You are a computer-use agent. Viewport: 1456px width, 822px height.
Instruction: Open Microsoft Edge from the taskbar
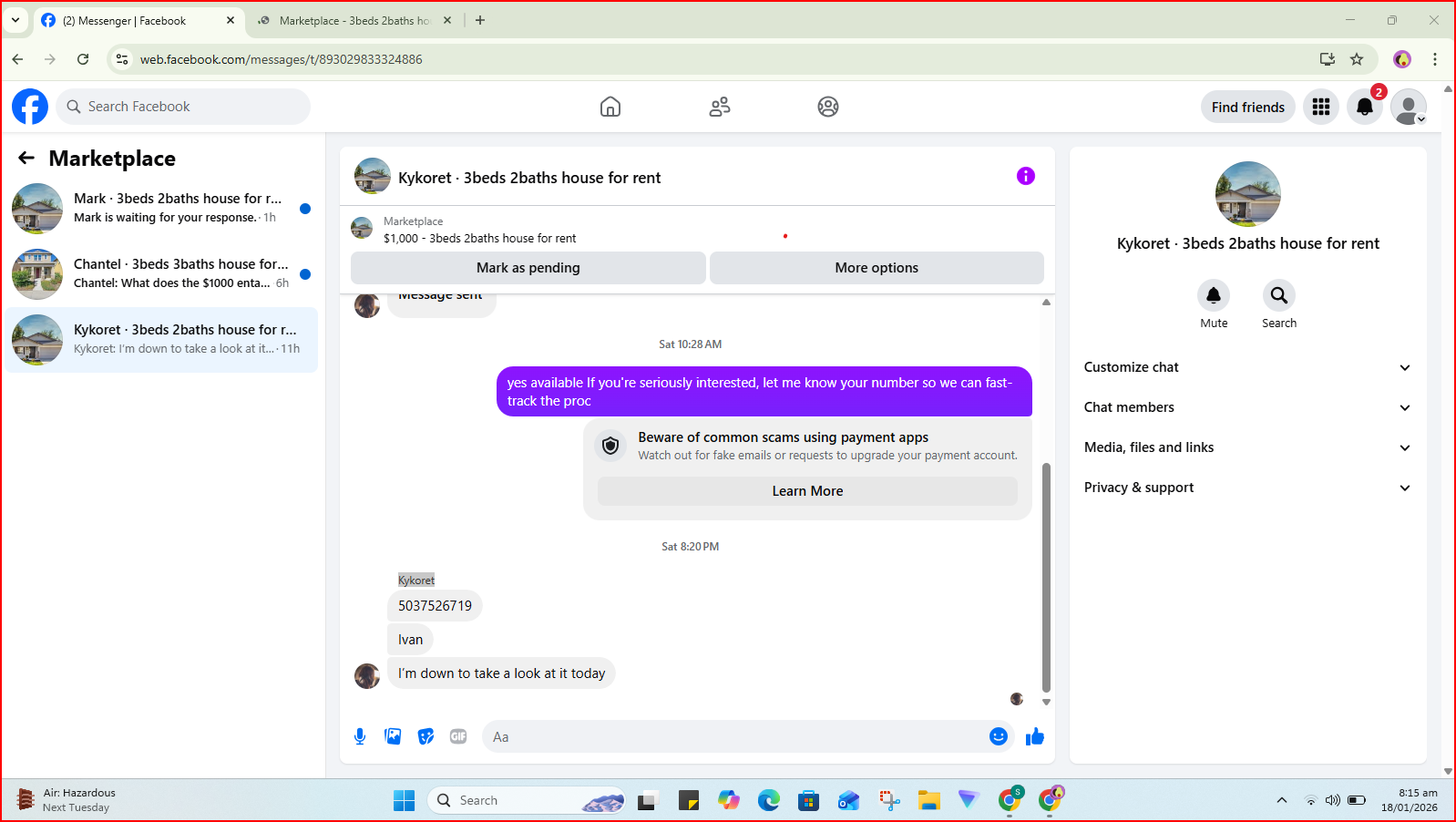[x=769, y=800]
